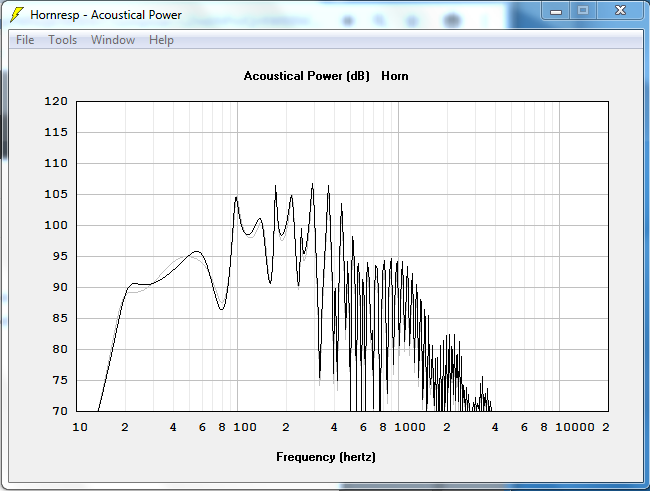Click the Frequency (hertz) axis label
Image resolution: width=650 pixels, height=491 pixels.
pos(326,457)
